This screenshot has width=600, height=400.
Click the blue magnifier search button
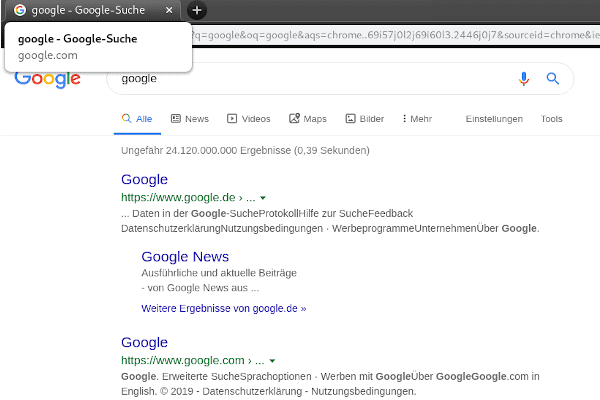pyautogui.click(x=553, y=78)
